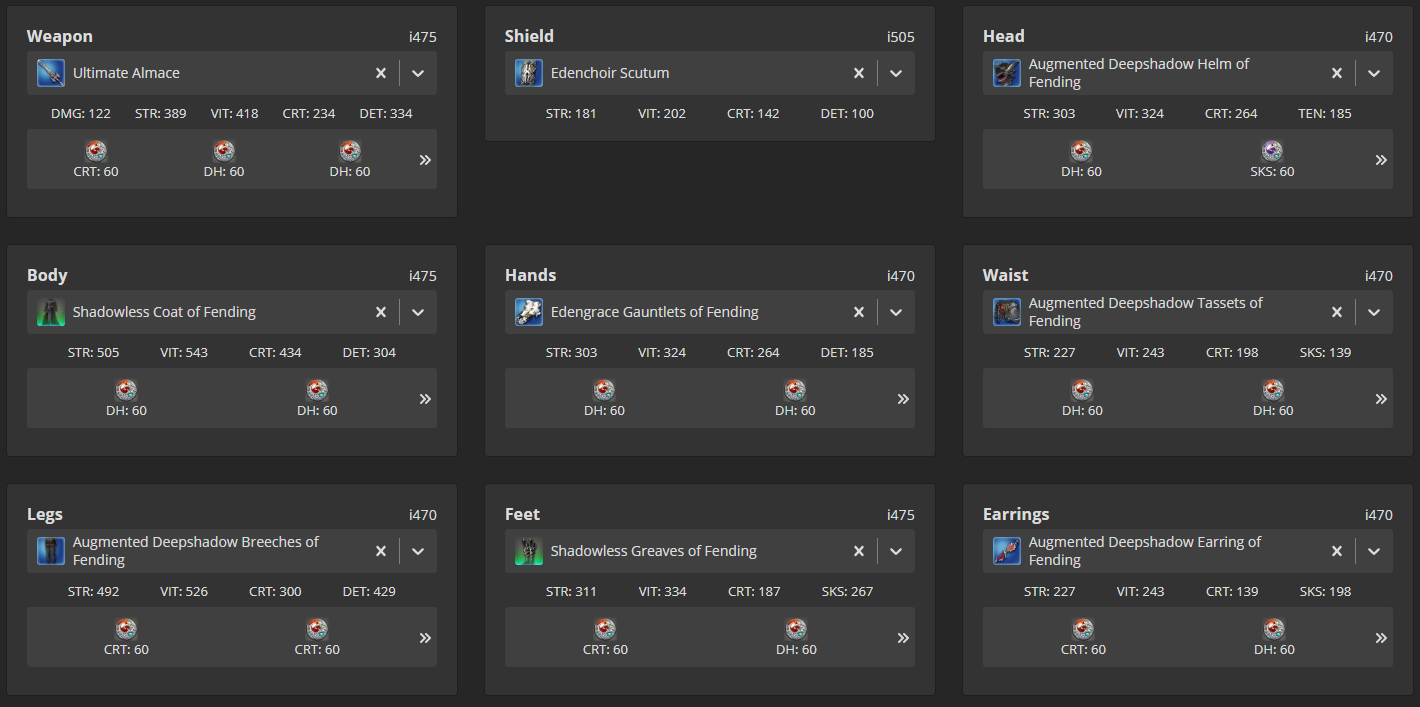Expand Earrings materia with double chevron
The image size is (1420, 707).
click(x=1381, y=638)
